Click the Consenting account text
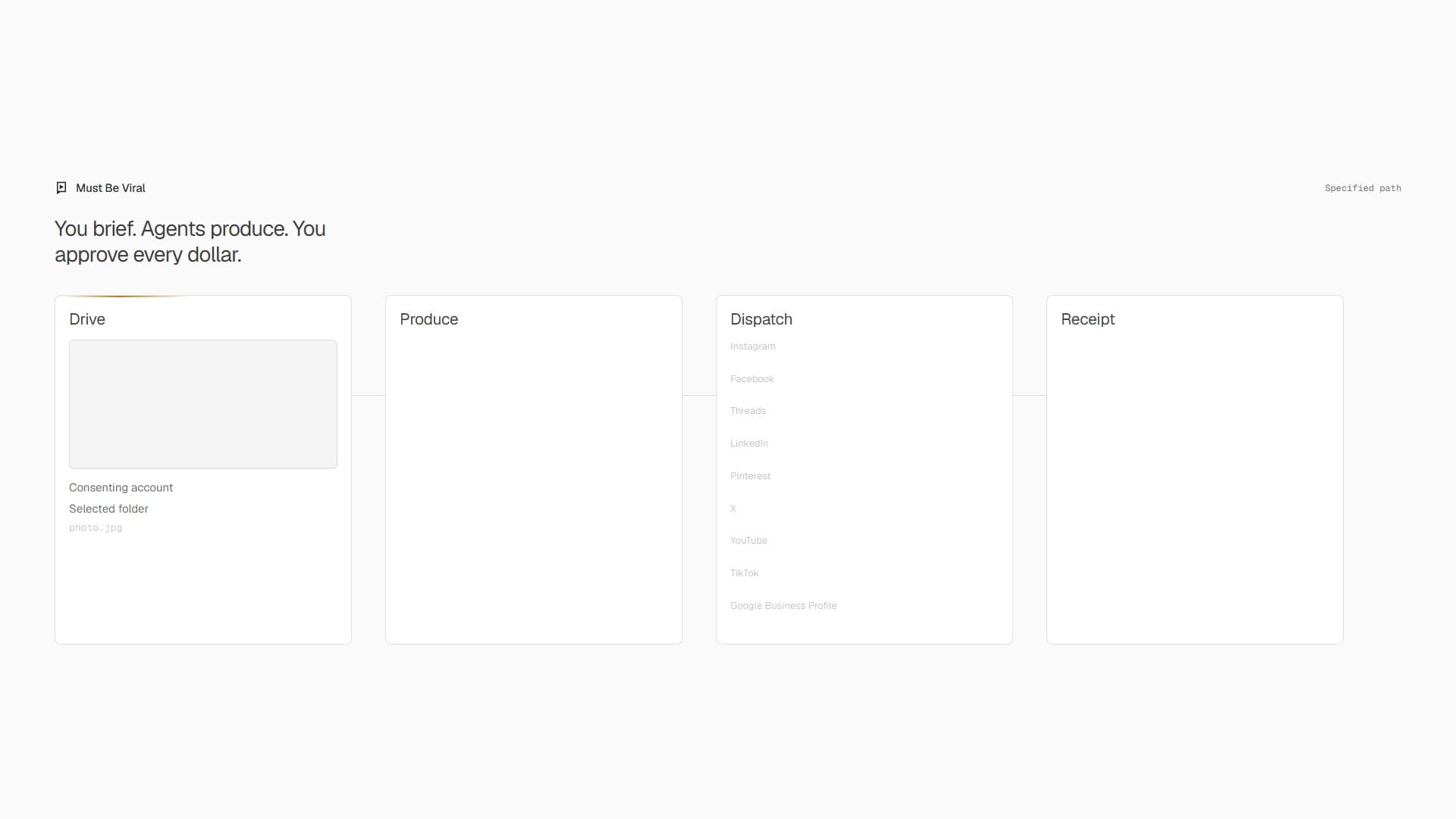 121,488
